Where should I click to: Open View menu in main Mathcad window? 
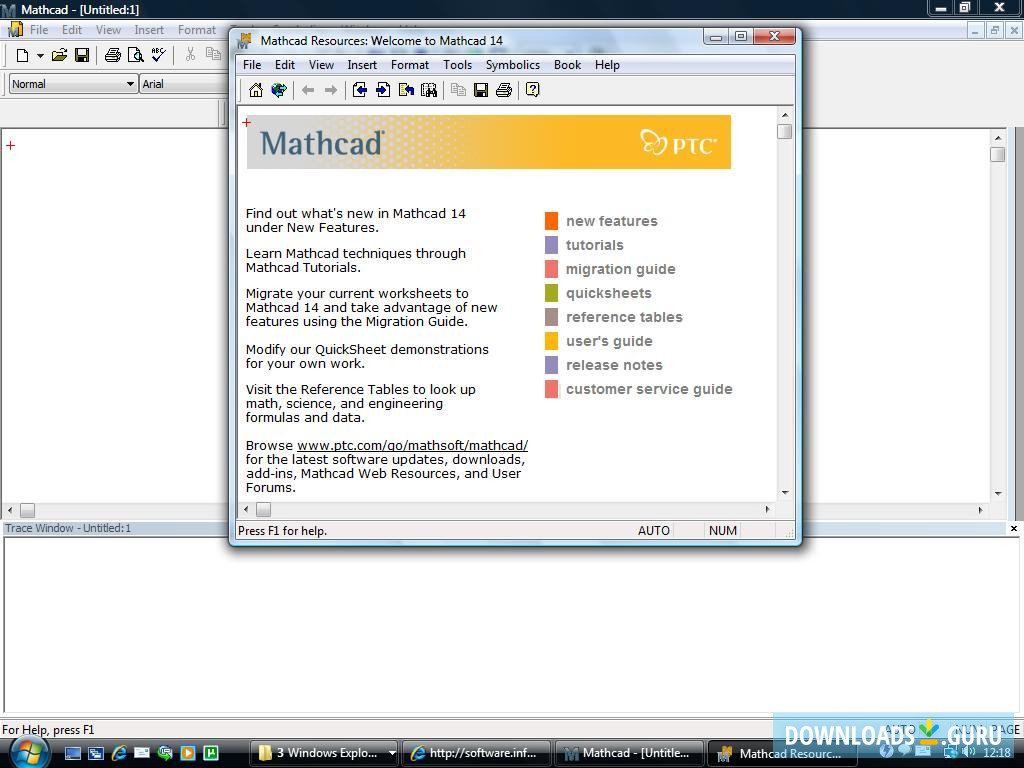coord(108,30)
